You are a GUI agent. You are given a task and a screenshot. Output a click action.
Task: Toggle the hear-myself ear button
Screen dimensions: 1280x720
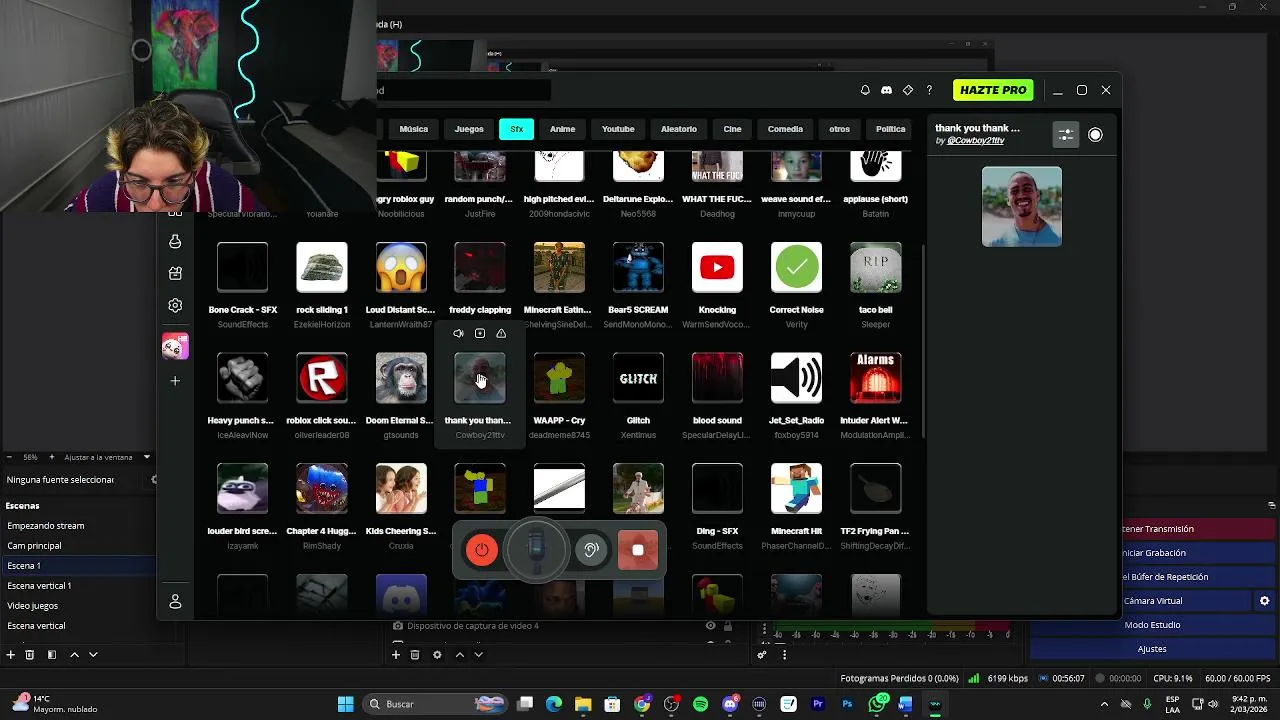click(591, 550)
